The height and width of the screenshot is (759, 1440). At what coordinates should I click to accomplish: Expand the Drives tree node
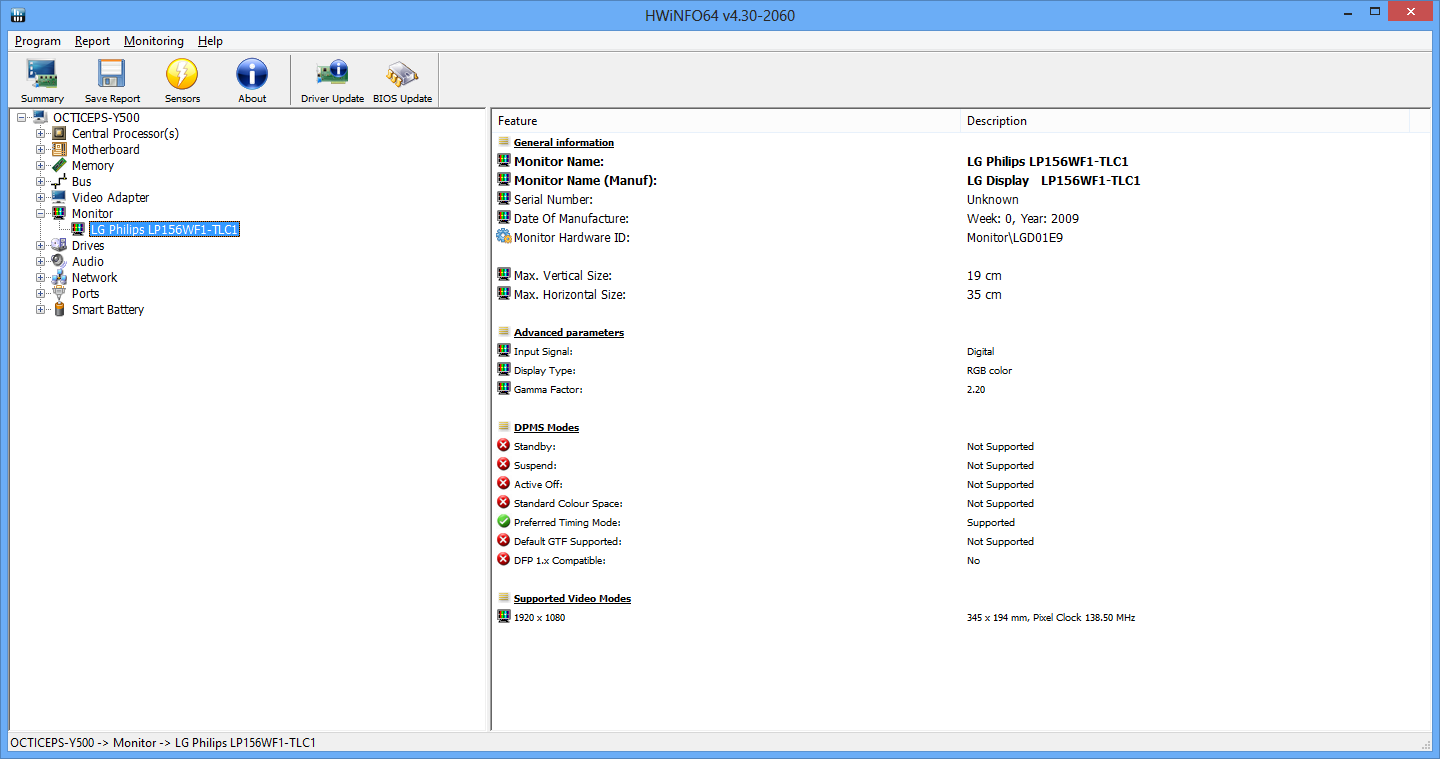tap(41, 246)
